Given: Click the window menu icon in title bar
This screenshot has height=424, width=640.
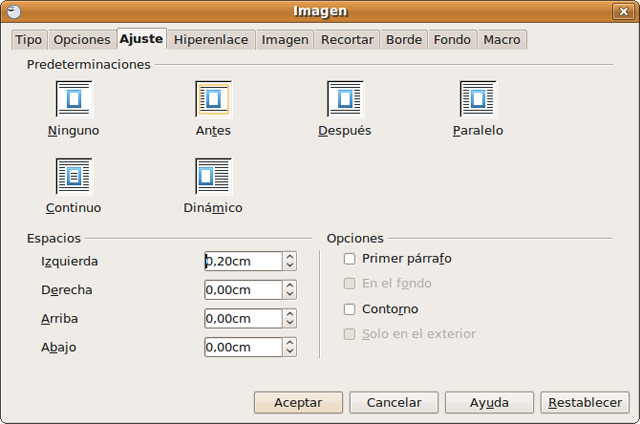Looking at the screenshot, I should pyautogui.click(x=12, y=11).
